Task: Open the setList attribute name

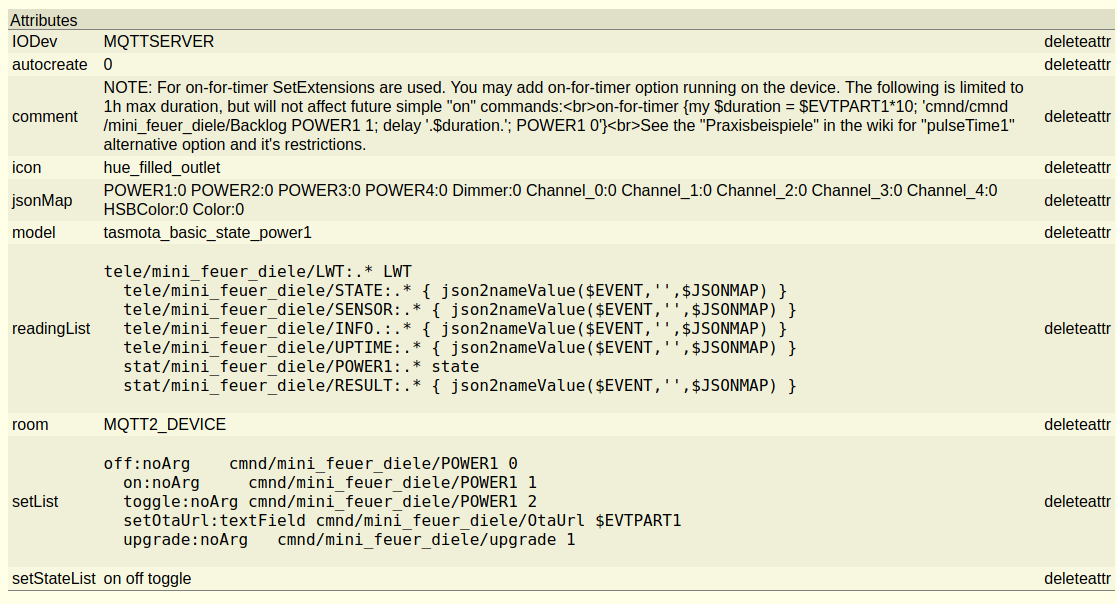Action: point(35,502)
